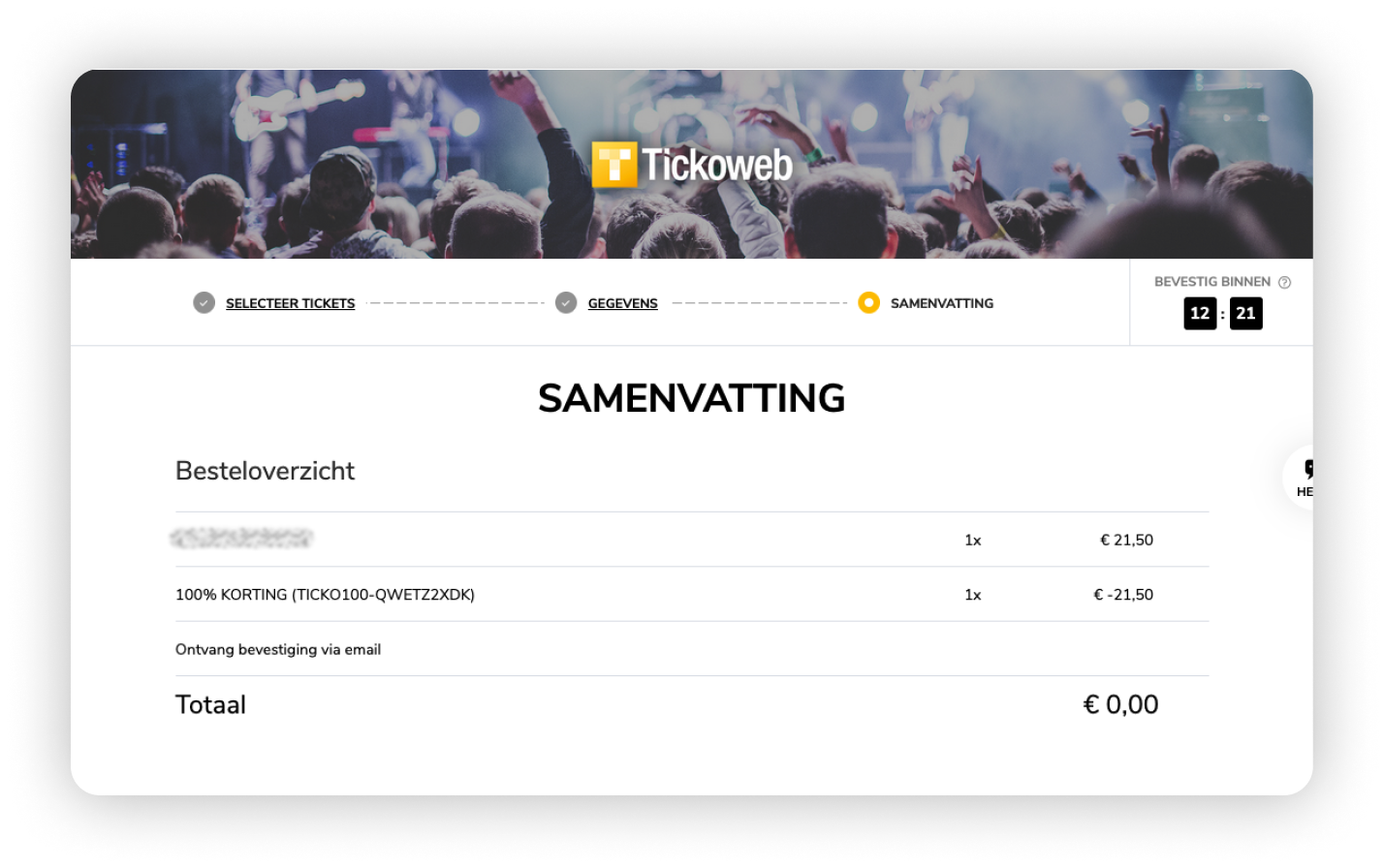Click the Besteloverzicht heading

pos(265,471)
